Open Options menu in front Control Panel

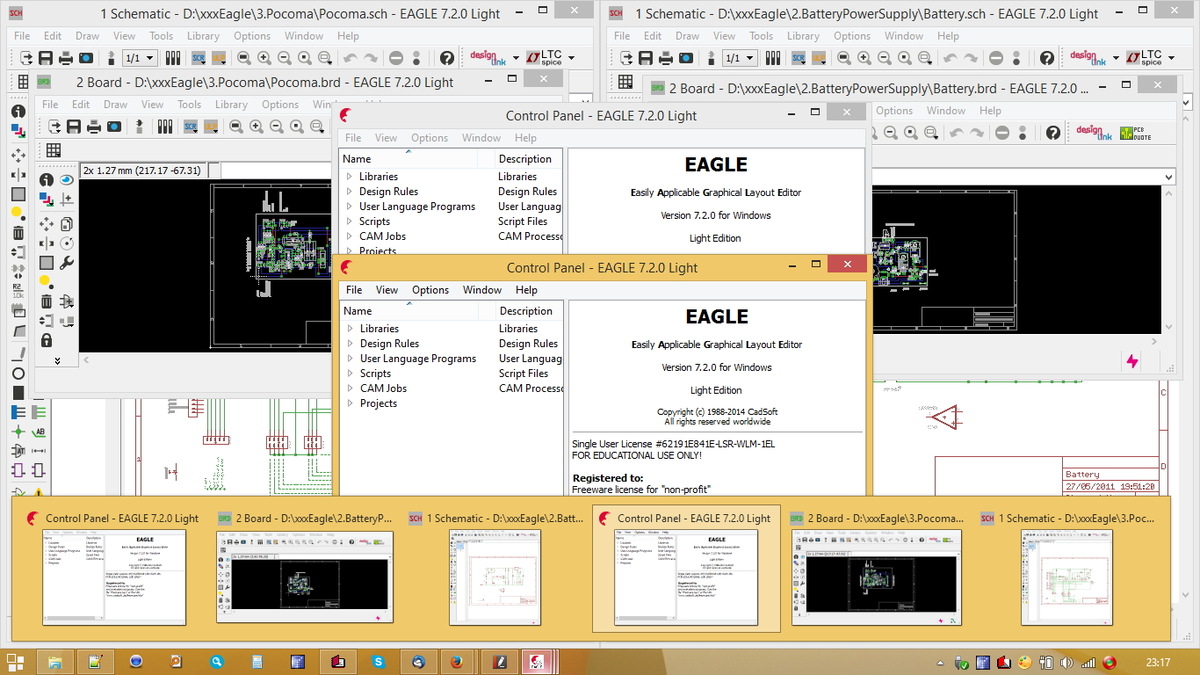pos(430,290)
